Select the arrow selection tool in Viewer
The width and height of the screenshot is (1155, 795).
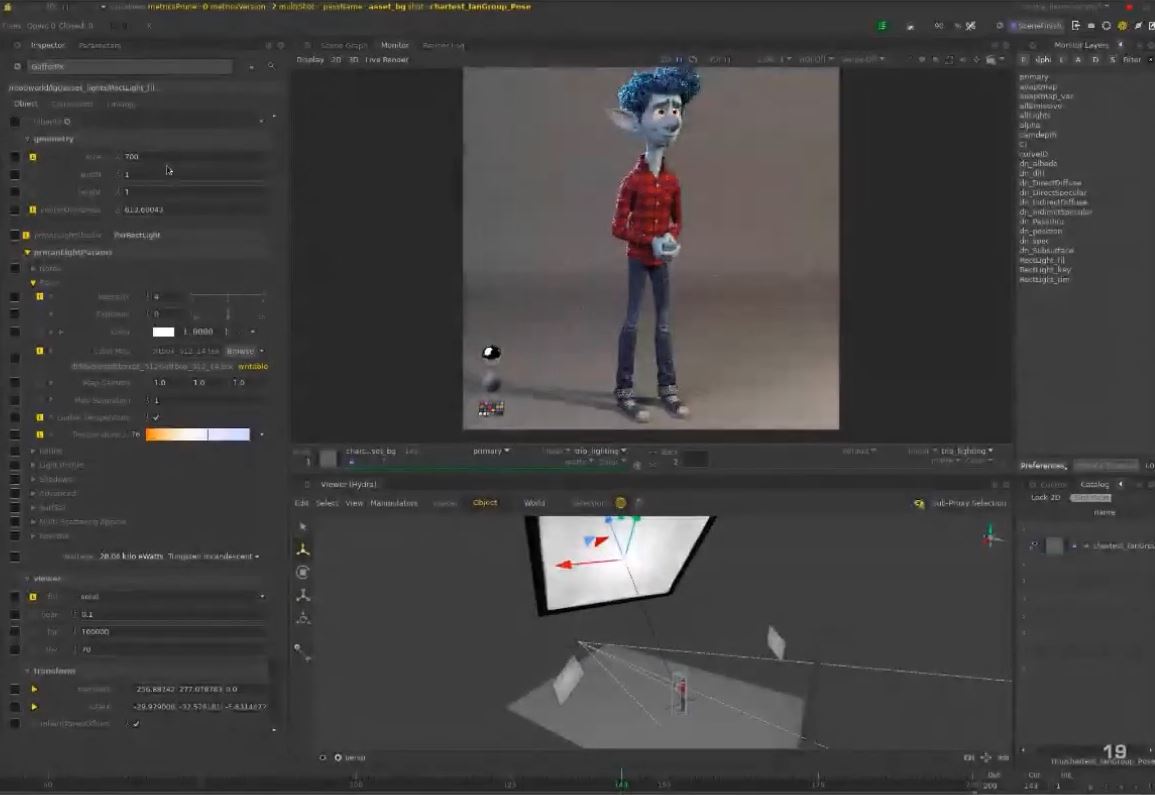pyautogui.click(x=302, y=527)
